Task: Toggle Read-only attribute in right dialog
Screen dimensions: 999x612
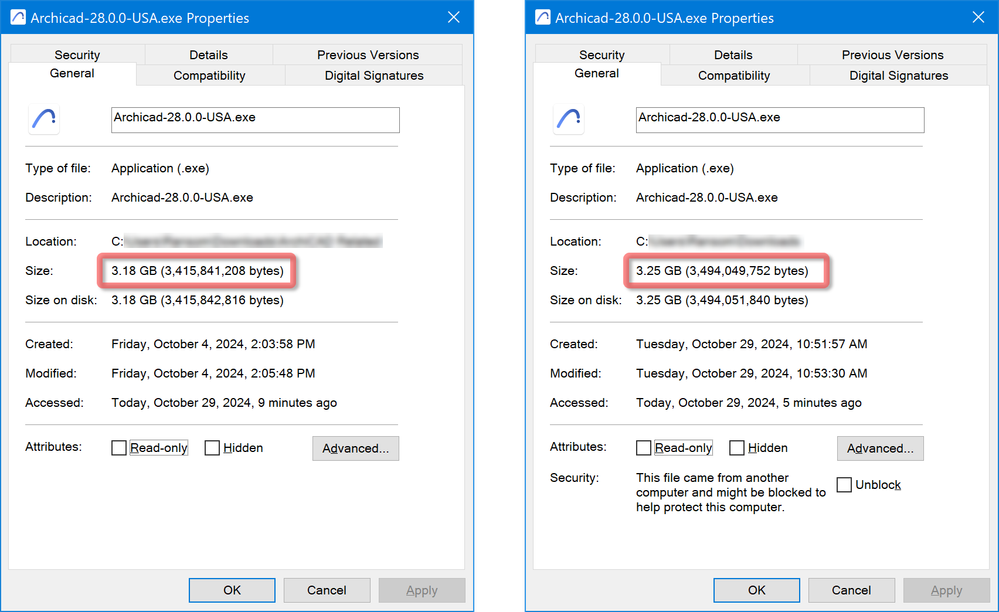Action: click(x=644, y=448)
